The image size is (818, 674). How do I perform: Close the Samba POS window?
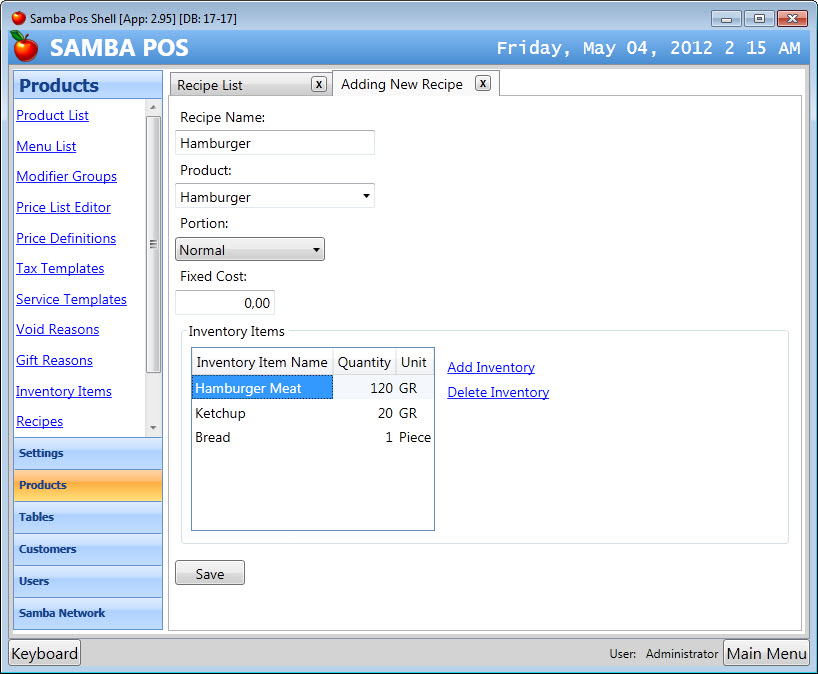(x=792, y=19)
